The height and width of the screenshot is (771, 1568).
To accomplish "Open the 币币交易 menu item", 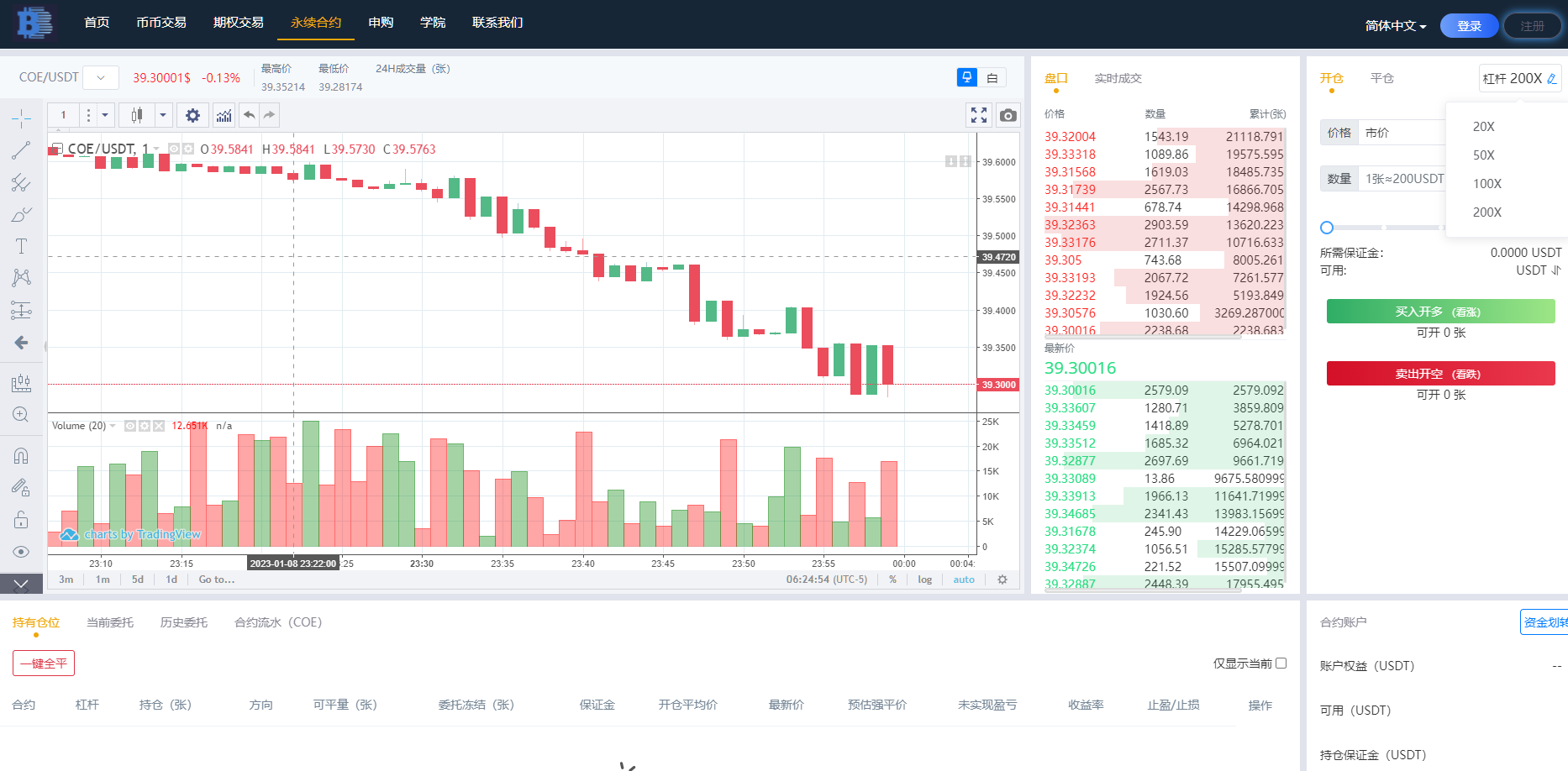I will coord(161,23).
